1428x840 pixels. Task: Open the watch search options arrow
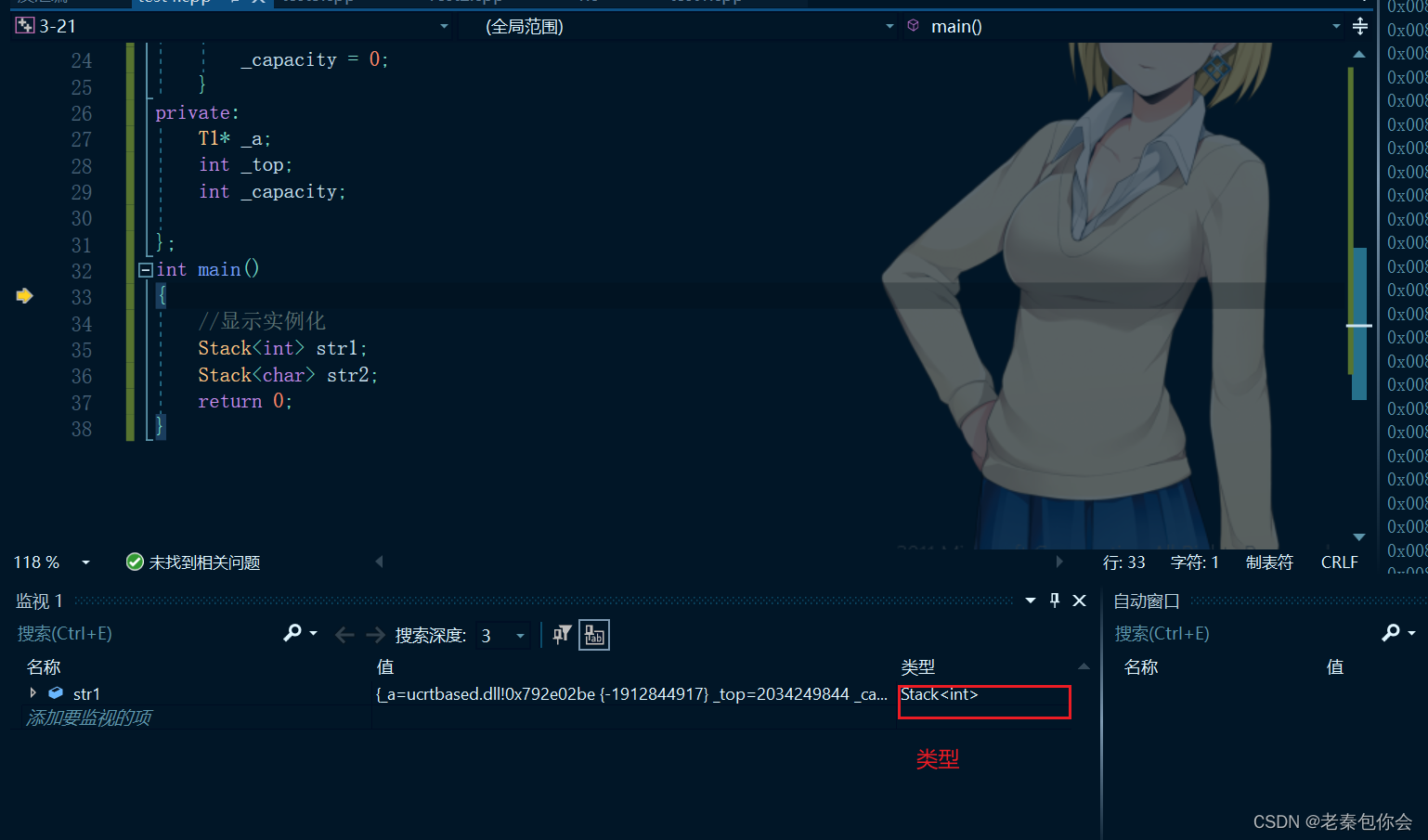coord(314,633)
